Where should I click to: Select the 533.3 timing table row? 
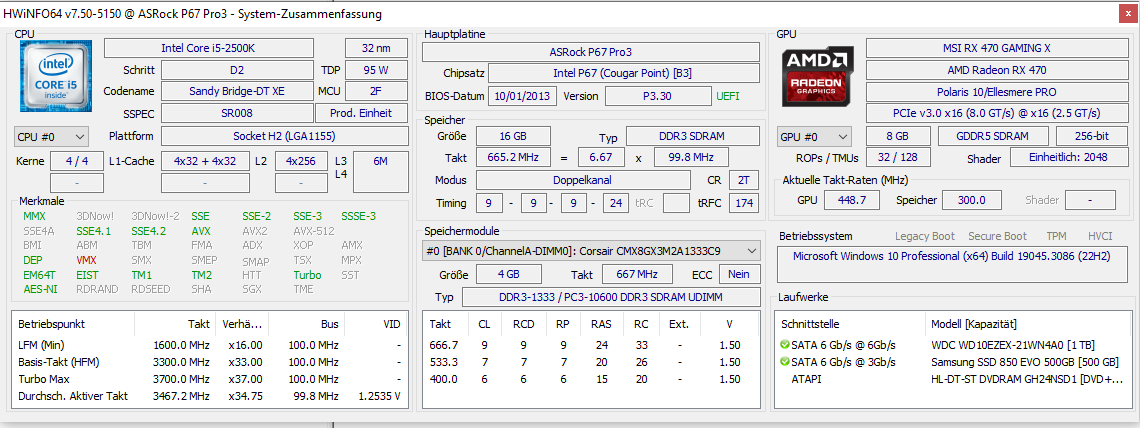point(590,362)
